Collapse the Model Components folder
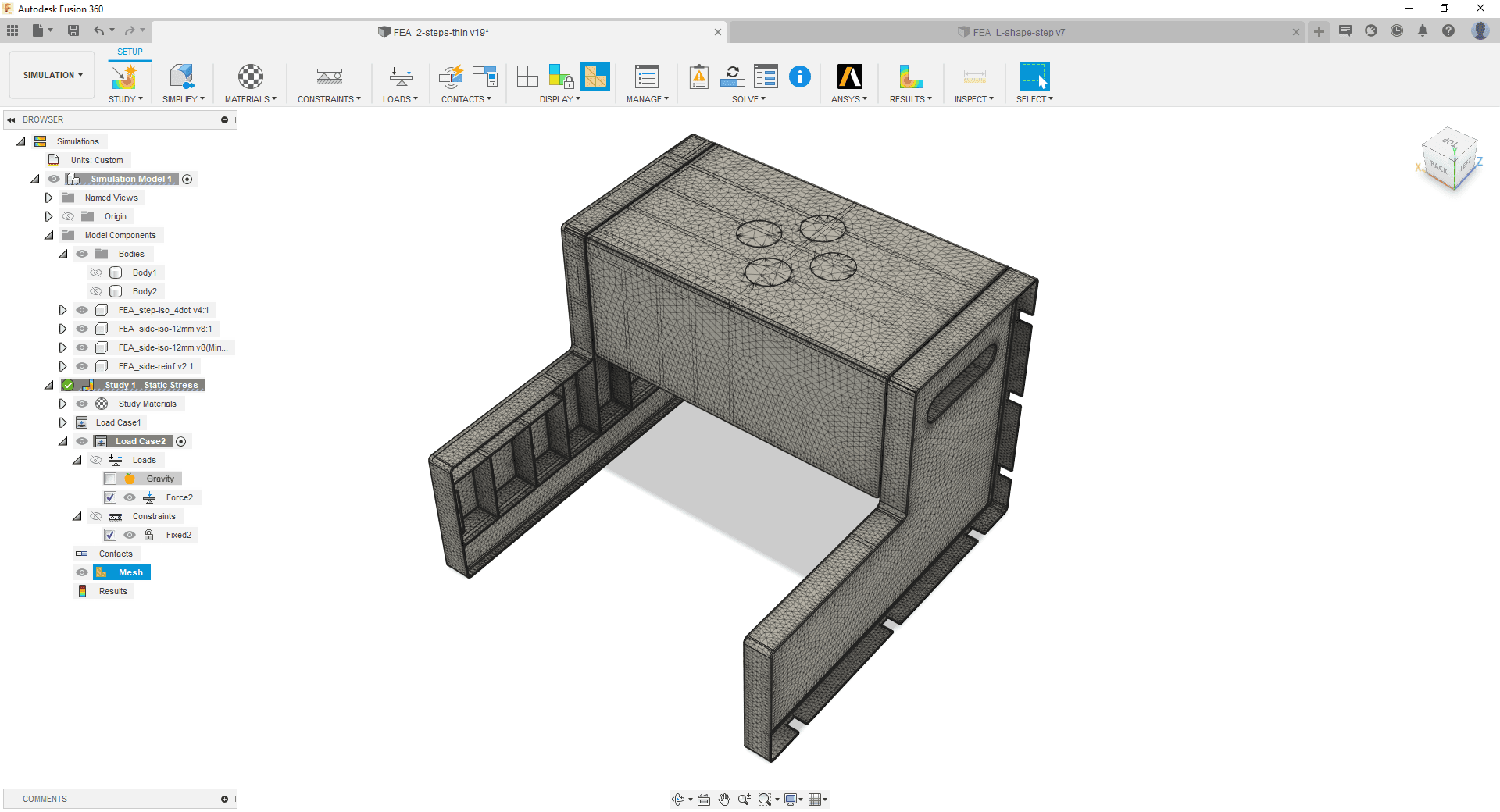 point(48,235)
